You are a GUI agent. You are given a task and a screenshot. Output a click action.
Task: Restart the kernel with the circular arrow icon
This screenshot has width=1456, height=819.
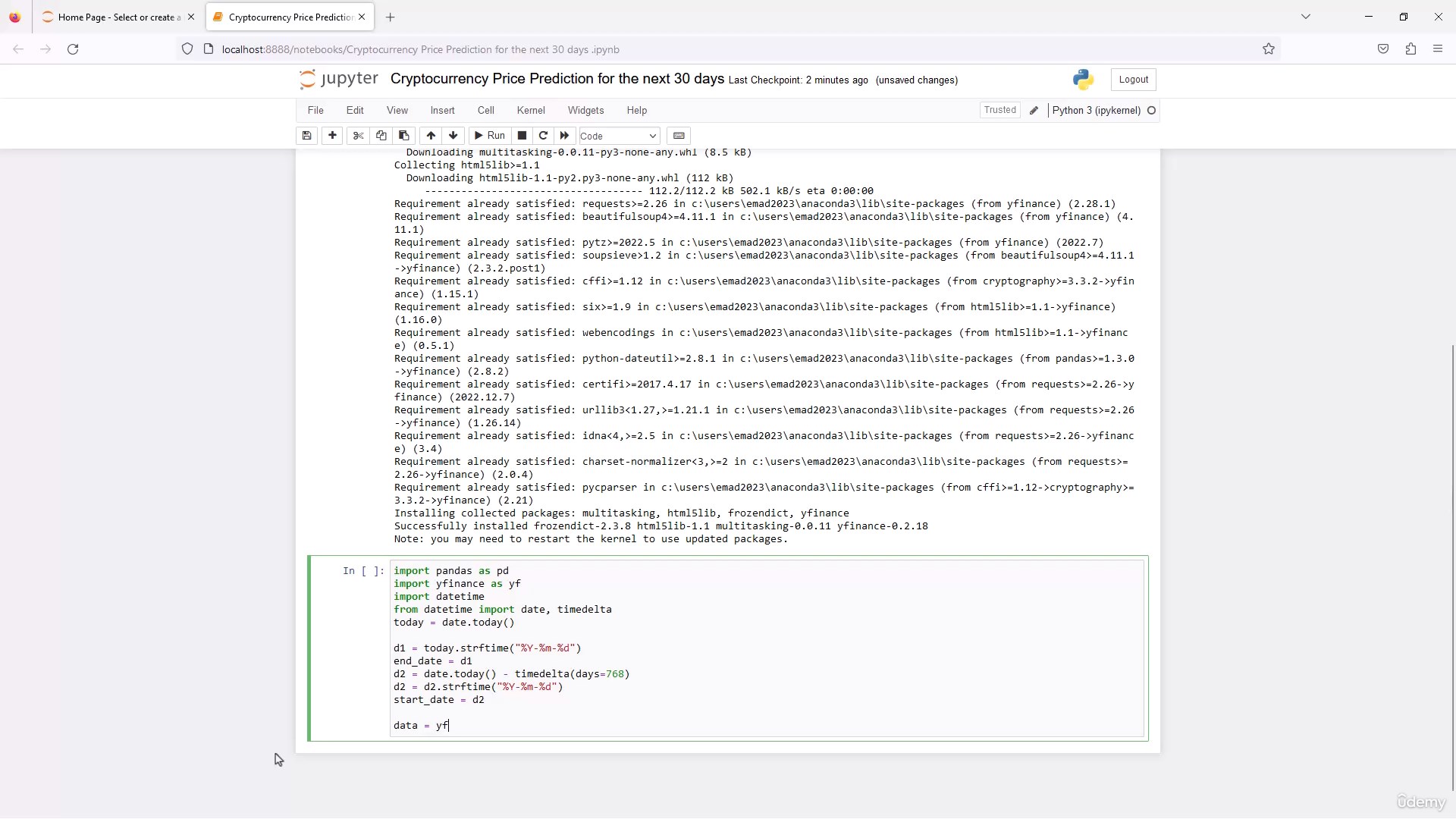543,136
